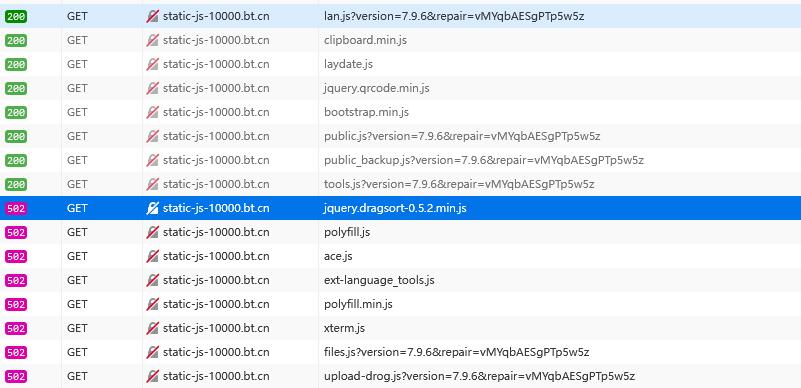Select the ext-language_tools.js file name

(x=379, y=280)
